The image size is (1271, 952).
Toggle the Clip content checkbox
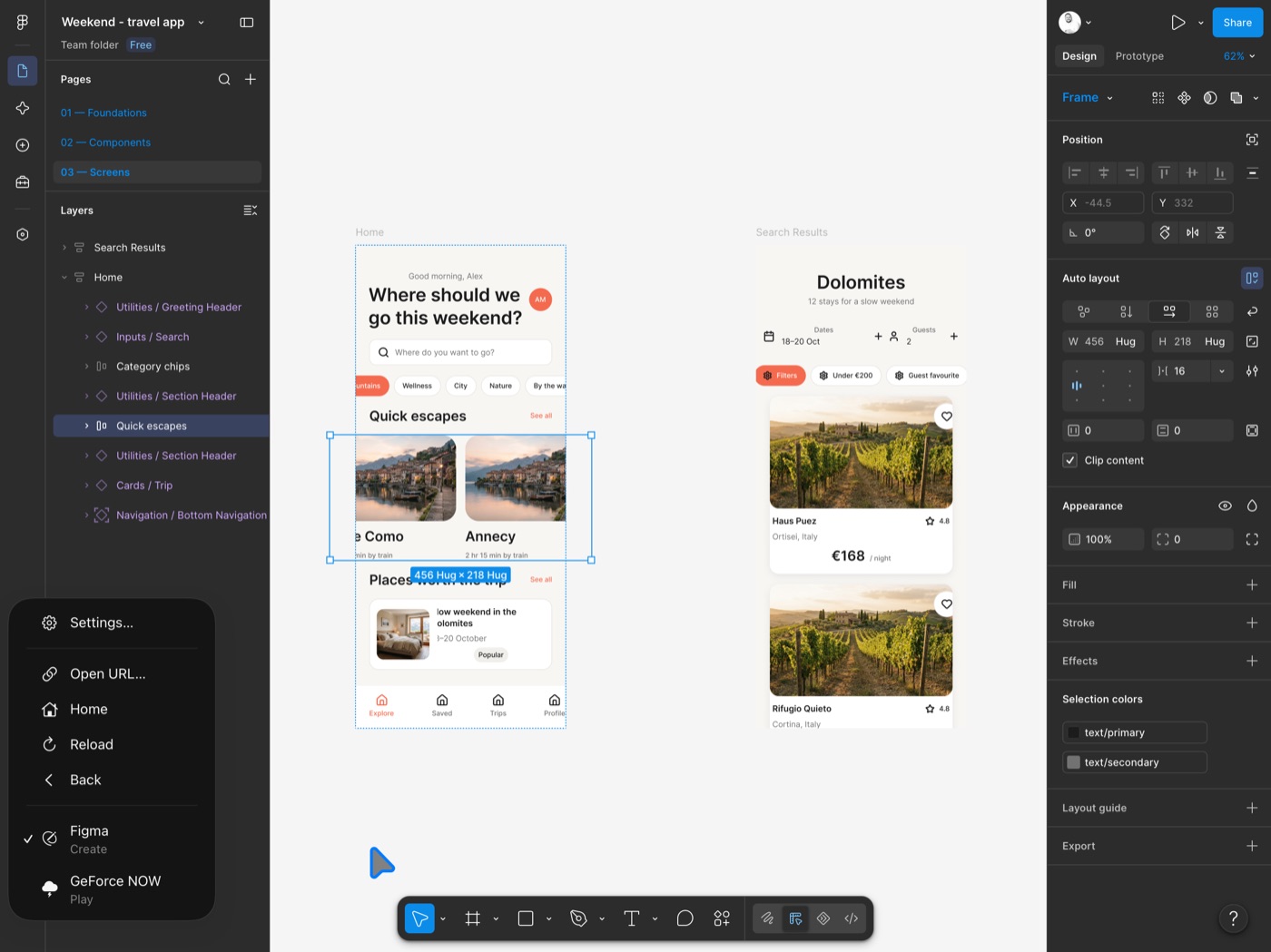[x=1070, y=460]
